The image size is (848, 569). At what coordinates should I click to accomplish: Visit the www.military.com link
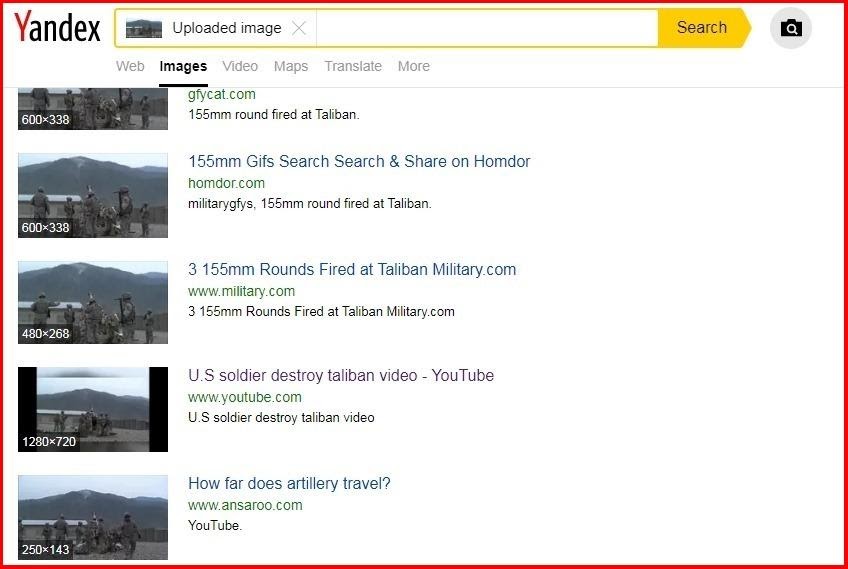click(241, 291)
